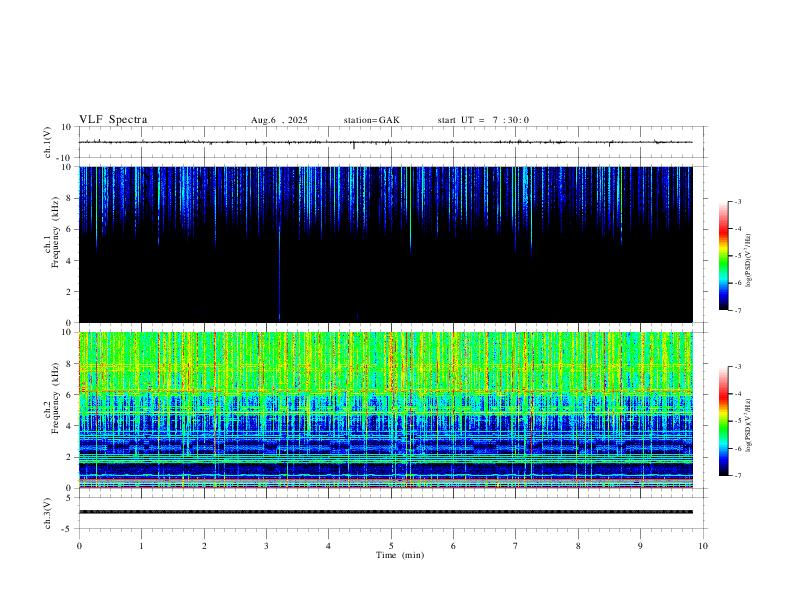Click the time axis tick label '6'

click(453, 546)
